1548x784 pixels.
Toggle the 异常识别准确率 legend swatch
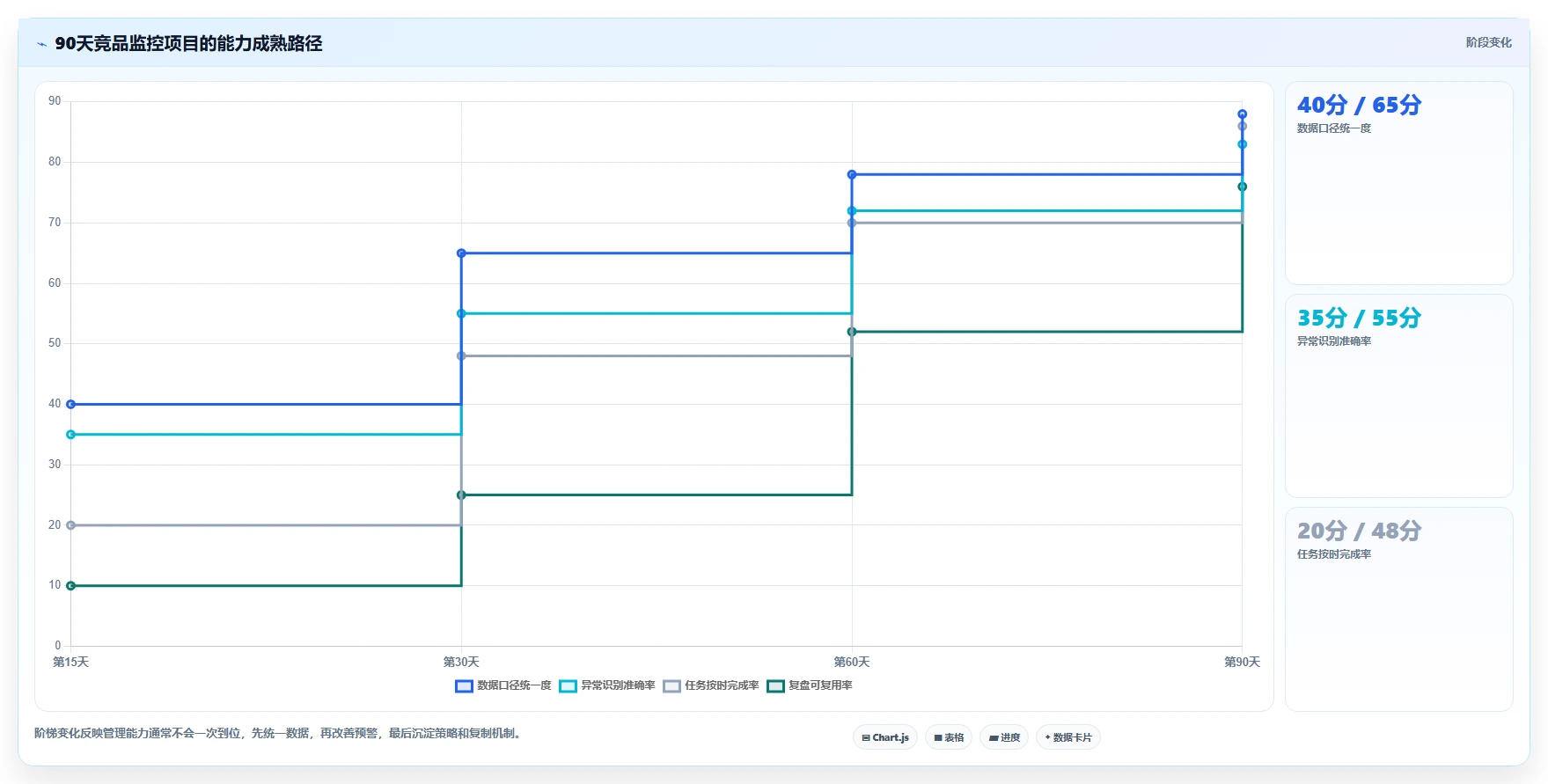[568, 686]
